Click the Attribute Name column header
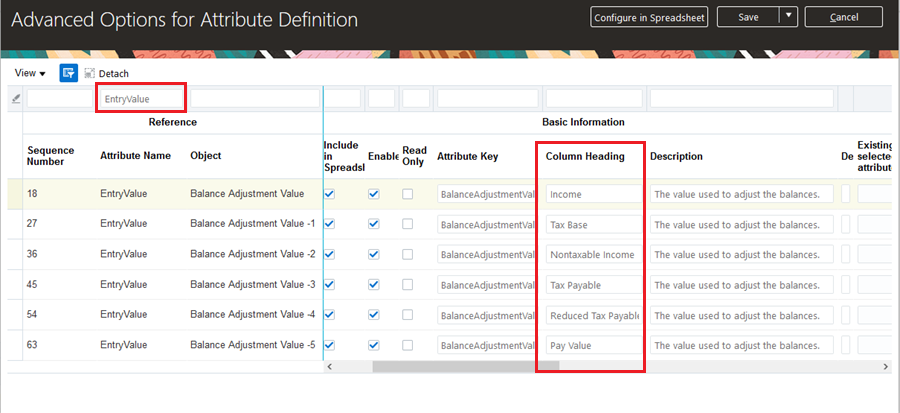Viewport: 900px width, 413px height. click(x=135, y=156)
